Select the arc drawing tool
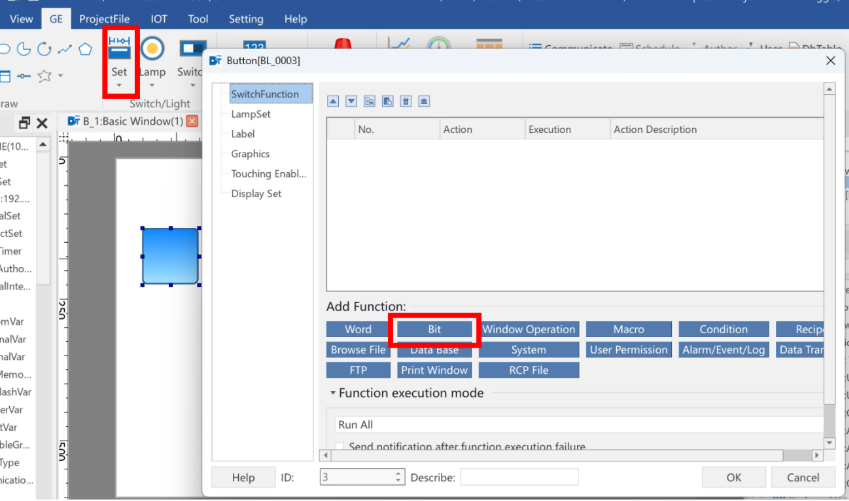Image resolution: width=849 pixels, height=501 pixels. click(x=44, y=49)
